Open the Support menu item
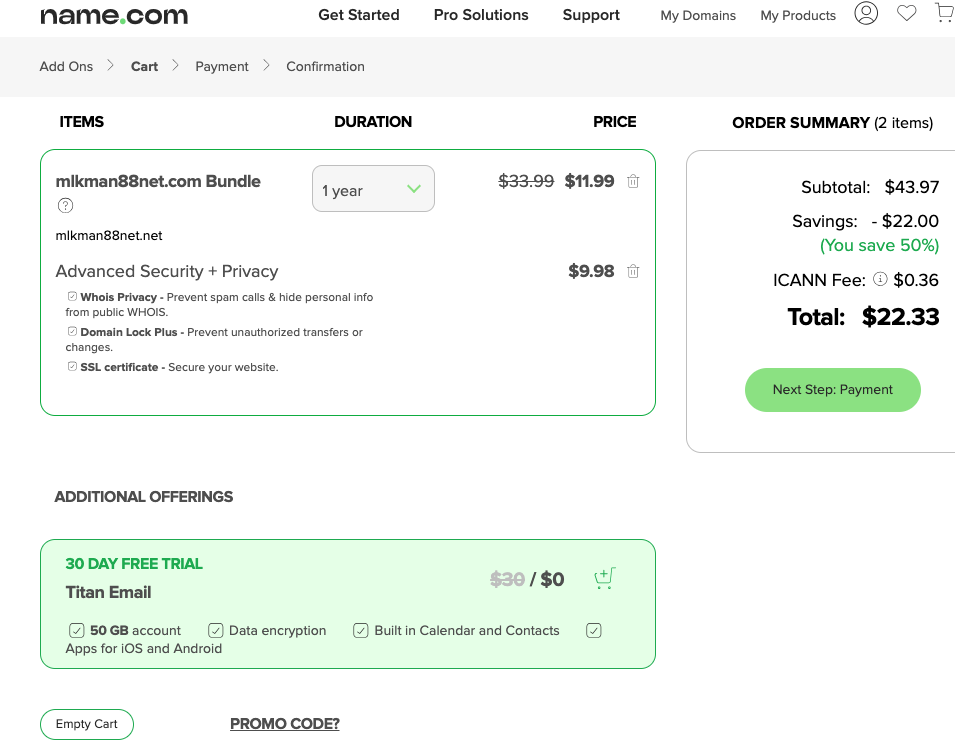Image resolution: width=955 pixels, height=752 pixels. click(x=591, y=15)
